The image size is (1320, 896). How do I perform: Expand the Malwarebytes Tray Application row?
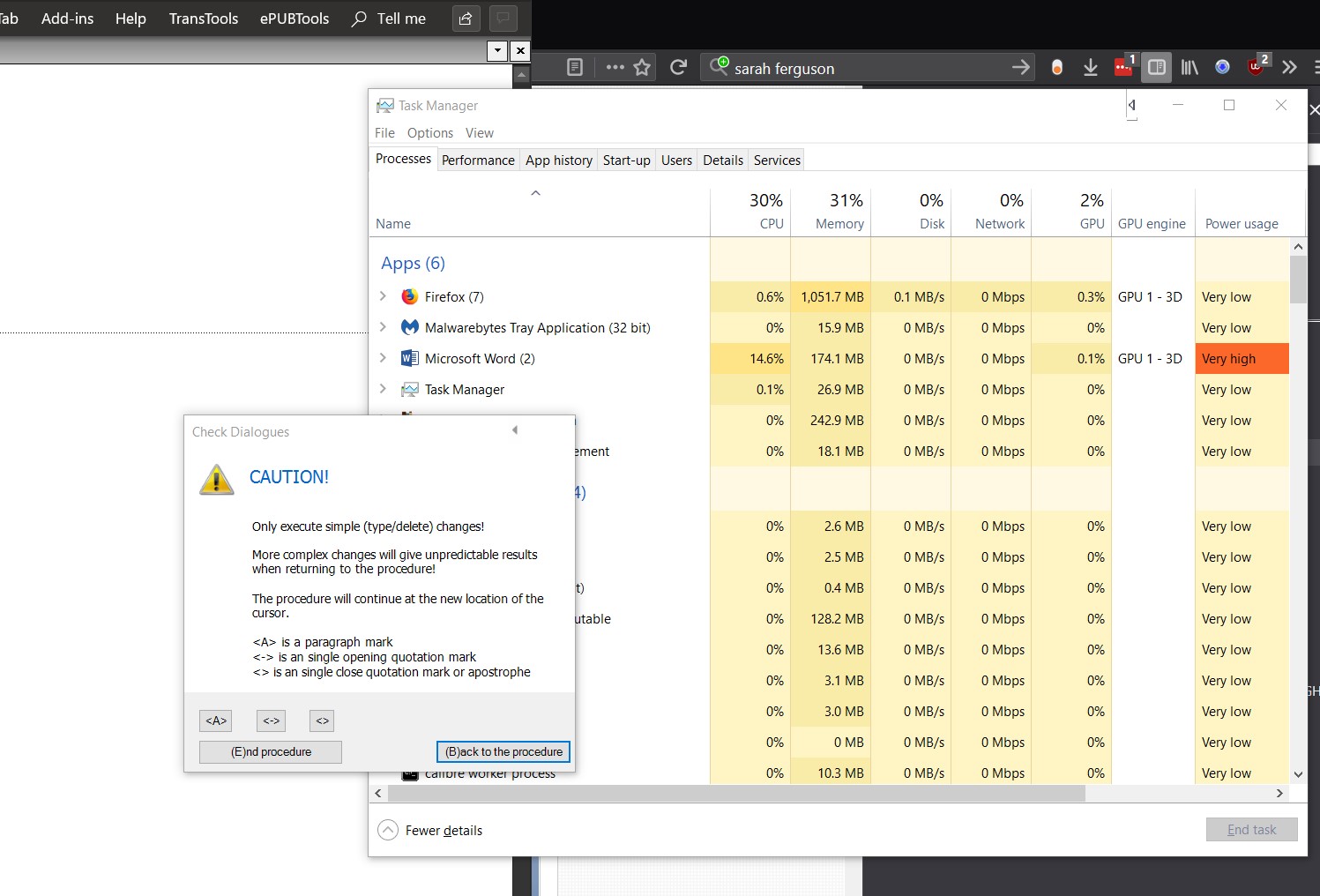pyautogui.click(x=383, y=328)
